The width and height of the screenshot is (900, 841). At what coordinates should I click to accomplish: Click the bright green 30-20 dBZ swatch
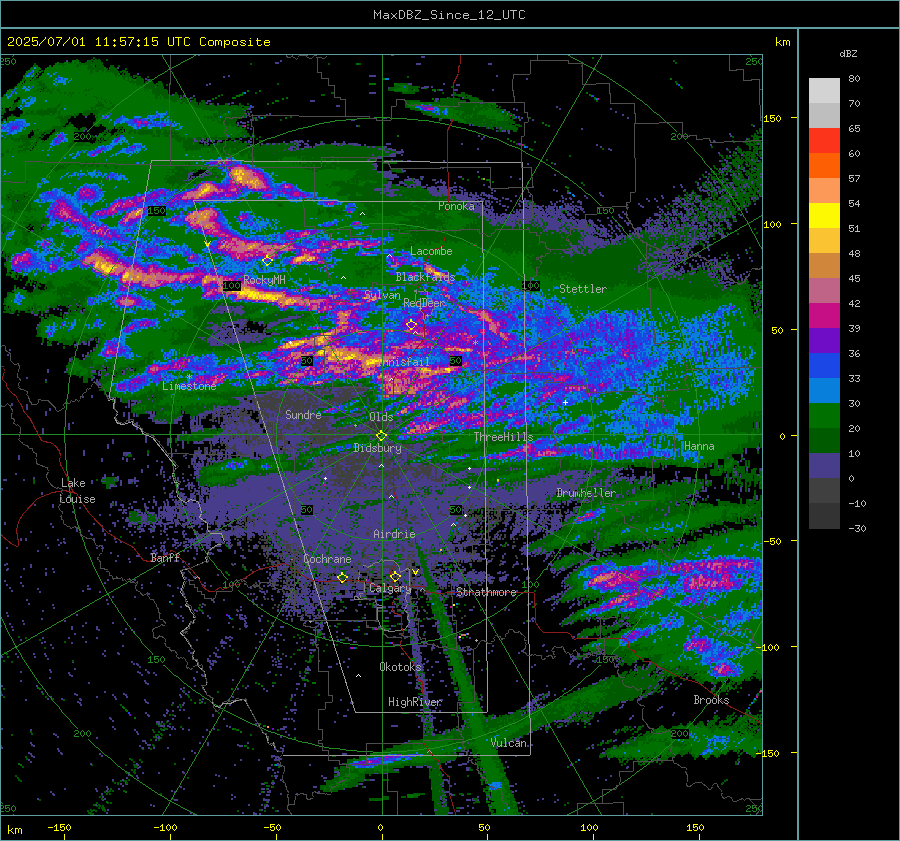824,416
